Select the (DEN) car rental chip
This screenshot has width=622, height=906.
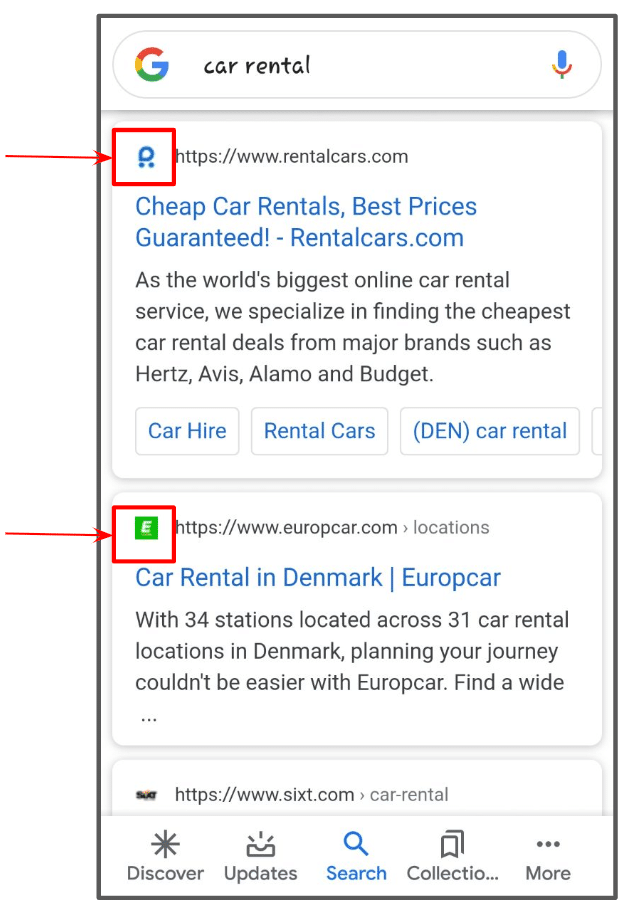[x=490, y=431]
